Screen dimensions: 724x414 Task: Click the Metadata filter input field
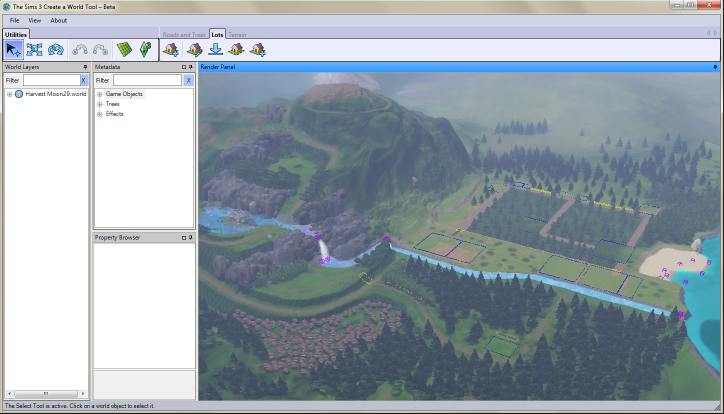pyautogui.click(x=147, y=80)
